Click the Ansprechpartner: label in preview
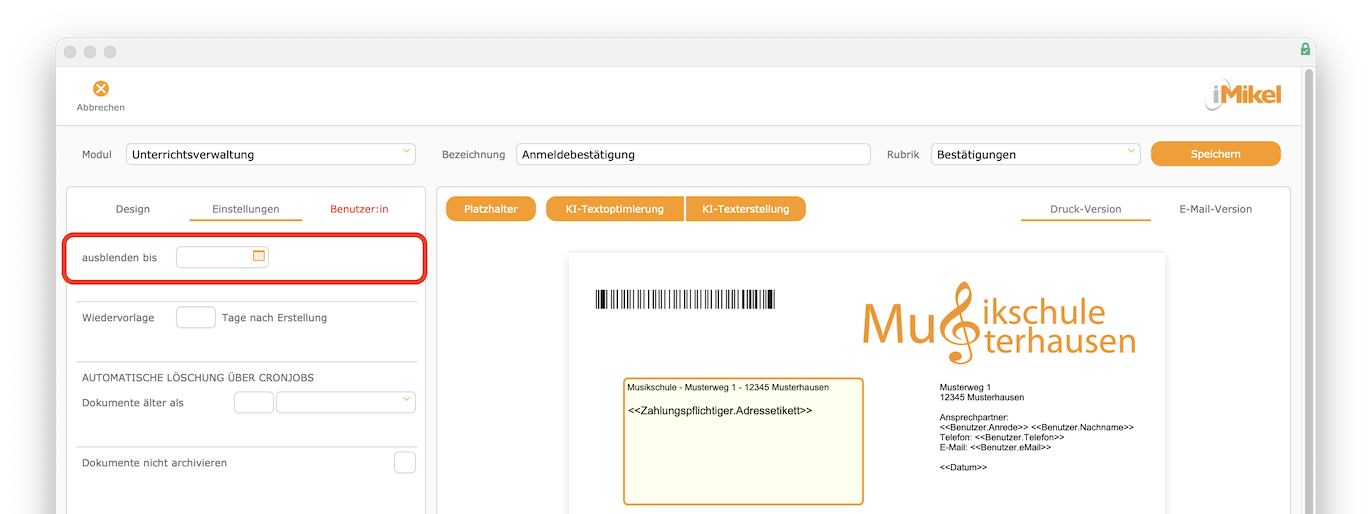Image resolution: width=1372 pixels, height=514 pixels. 975,417
